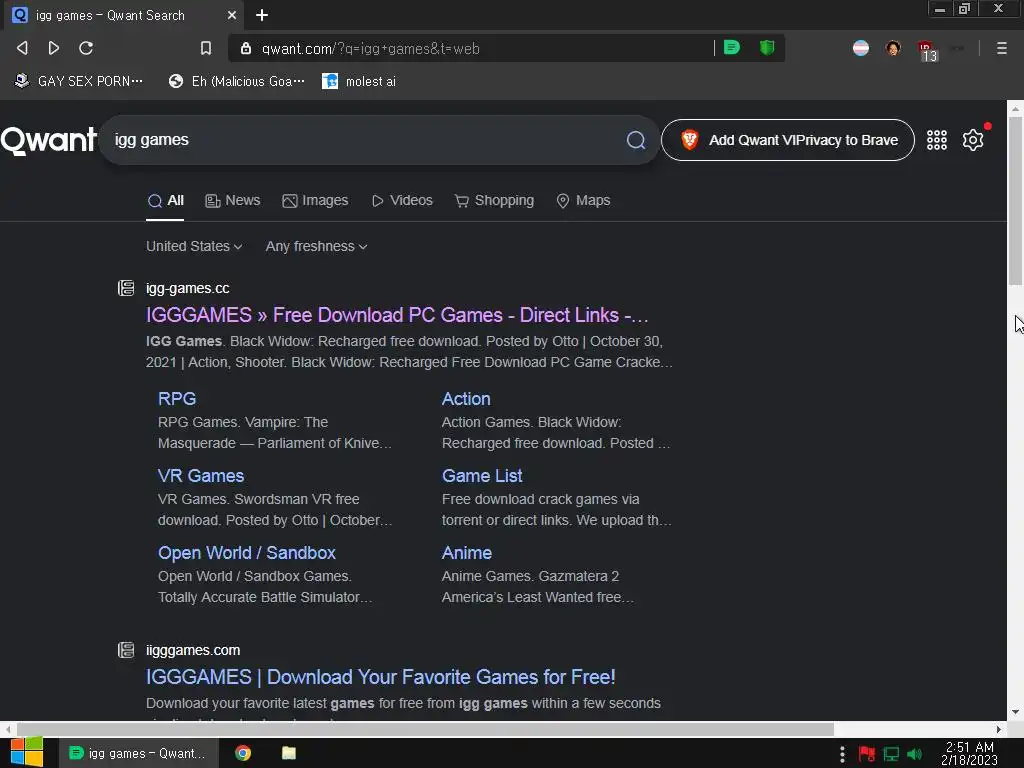Open IGGGAMES Free Download PC Games result
1024x768 pixels.
(x=397, y=315)
